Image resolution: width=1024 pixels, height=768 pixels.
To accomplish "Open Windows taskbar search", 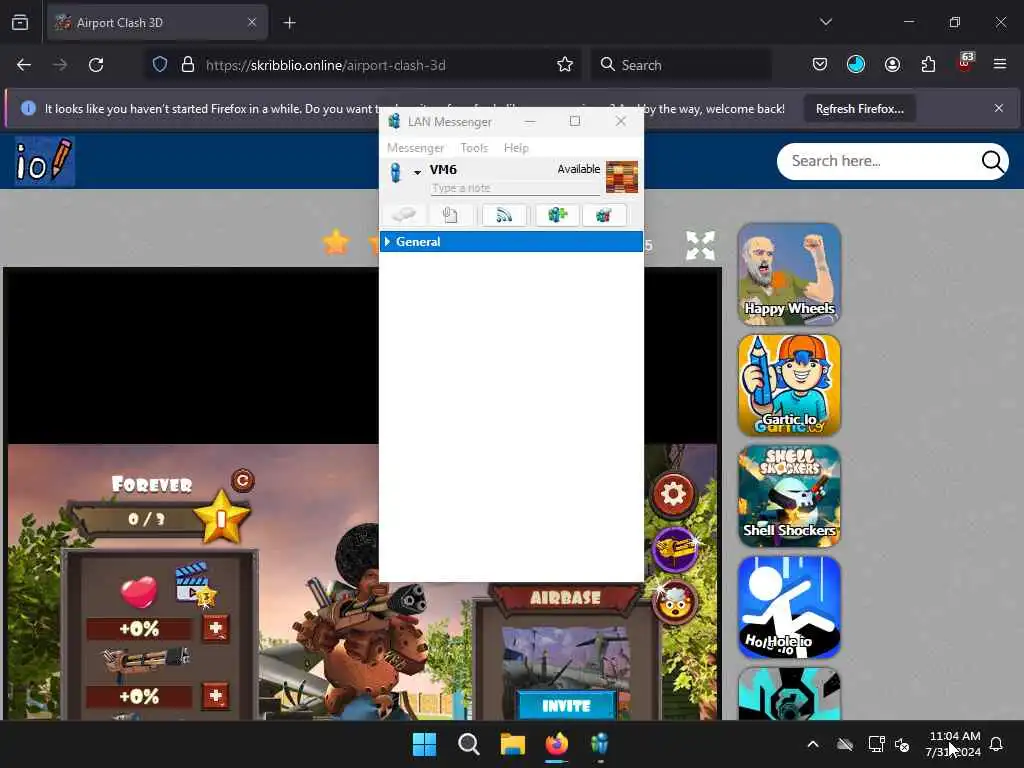I will coord(468,744).
